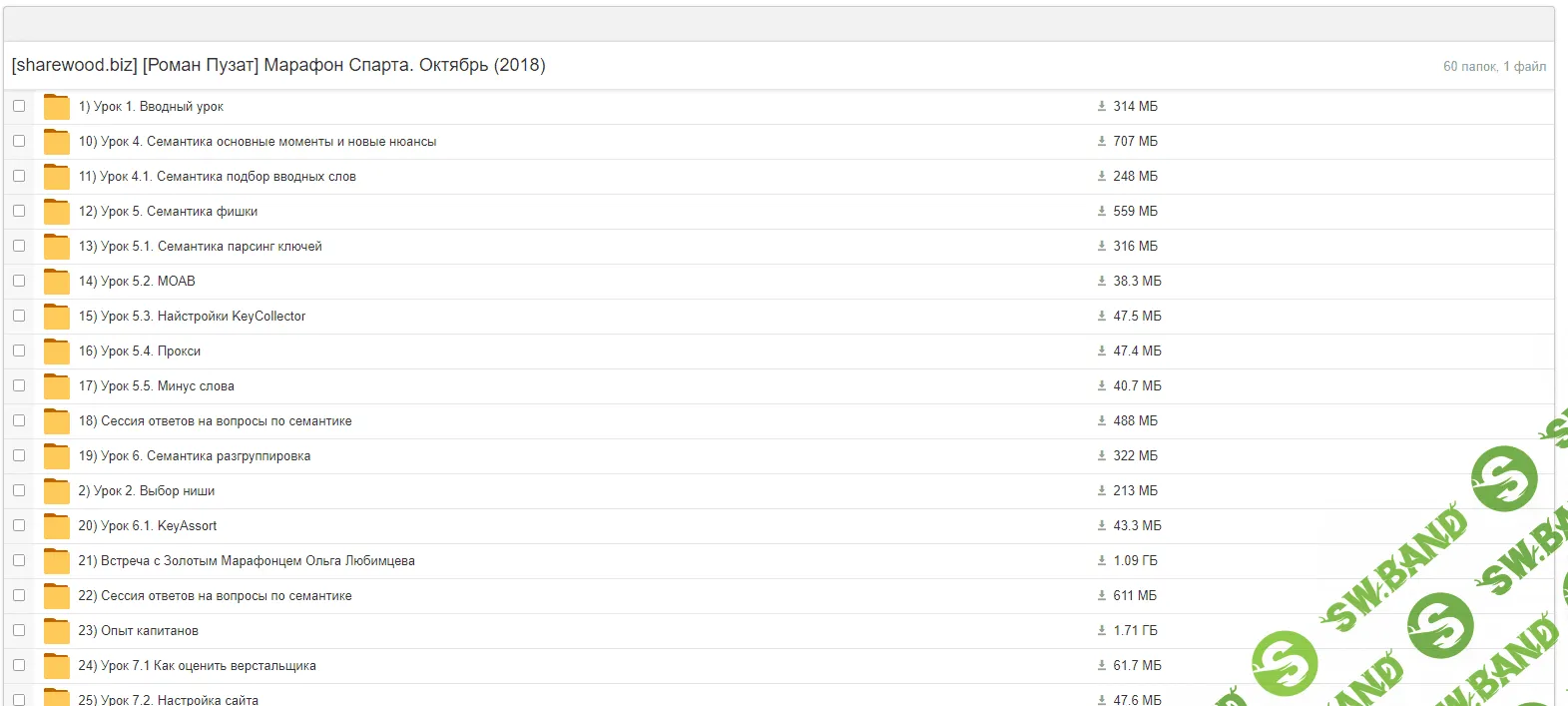The width and height of the screenshot is (1568, 706).
Task: Select checkbox for Урок 5.4. Прокси
Action: pos(19,351)
